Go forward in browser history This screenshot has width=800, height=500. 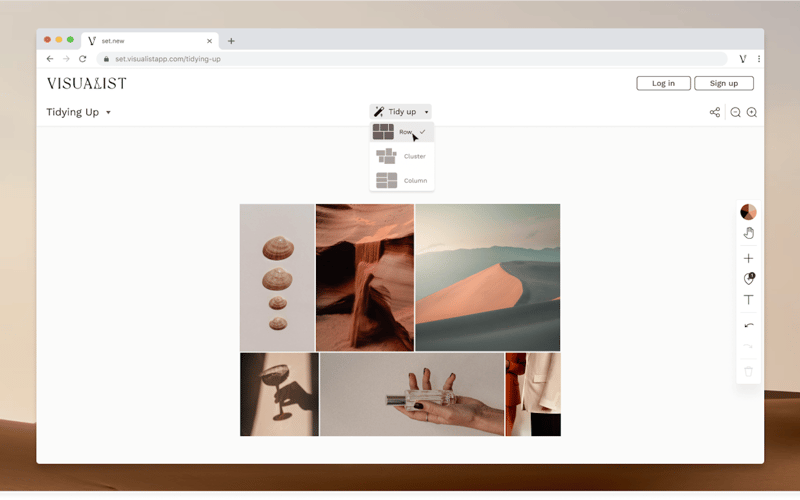(66, 59)
